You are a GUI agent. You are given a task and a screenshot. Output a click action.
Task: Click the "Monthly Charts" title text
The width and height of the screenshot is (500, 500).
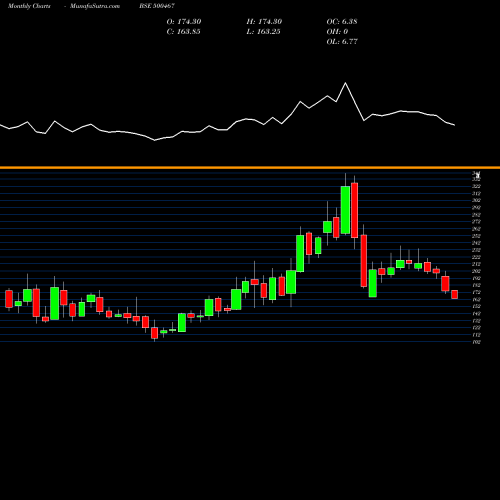point(29,6)
